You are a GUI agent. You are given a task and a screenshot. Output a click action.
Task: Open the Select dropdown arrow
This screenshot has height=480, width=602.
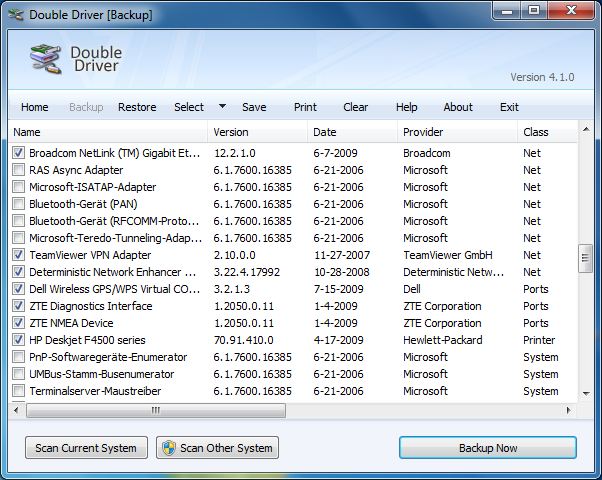tap(222, 106)
